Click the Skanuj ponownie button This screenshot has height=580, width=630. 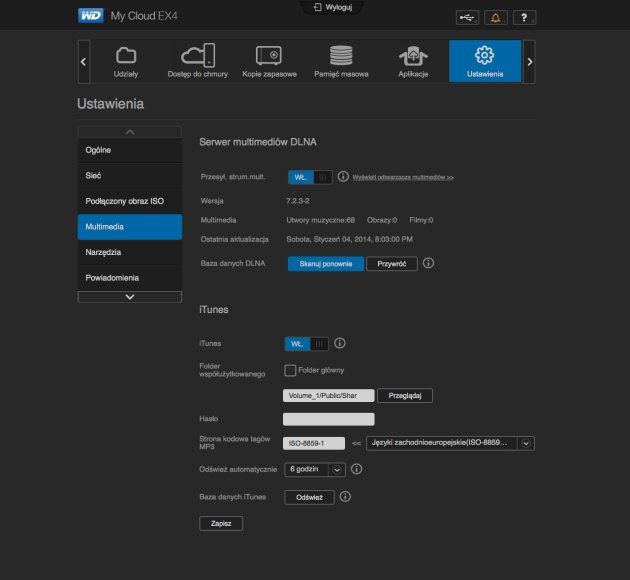(326, 264)
